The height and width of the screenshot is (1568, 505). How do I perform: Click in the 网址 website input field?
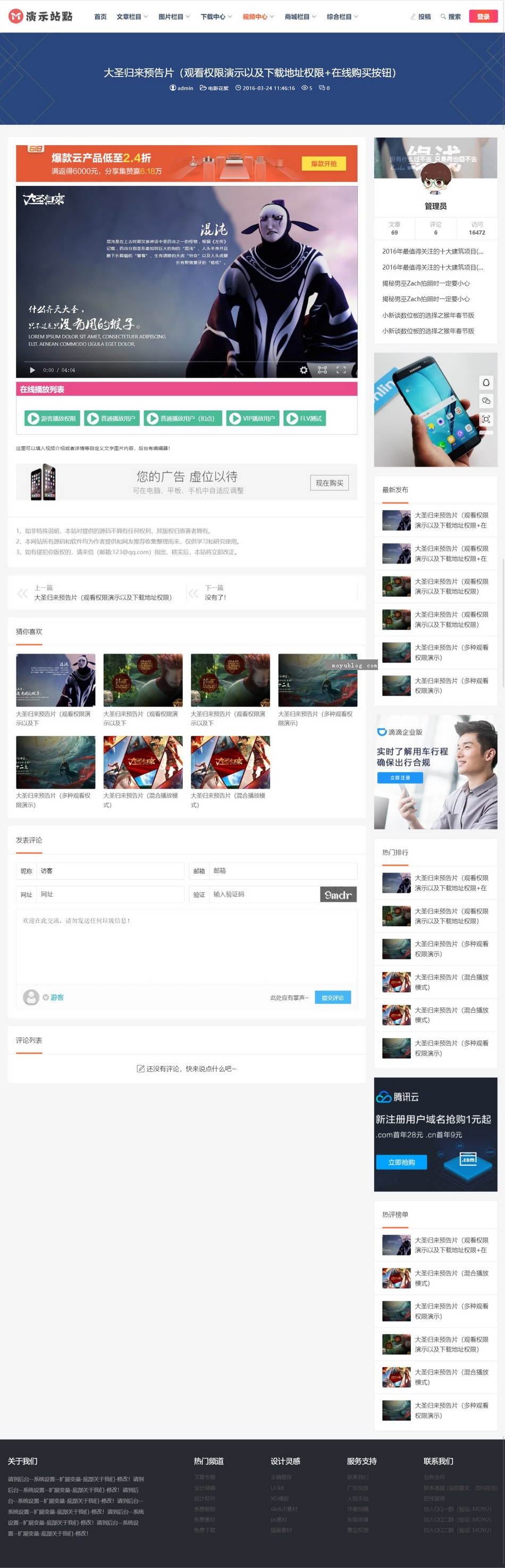110,894
